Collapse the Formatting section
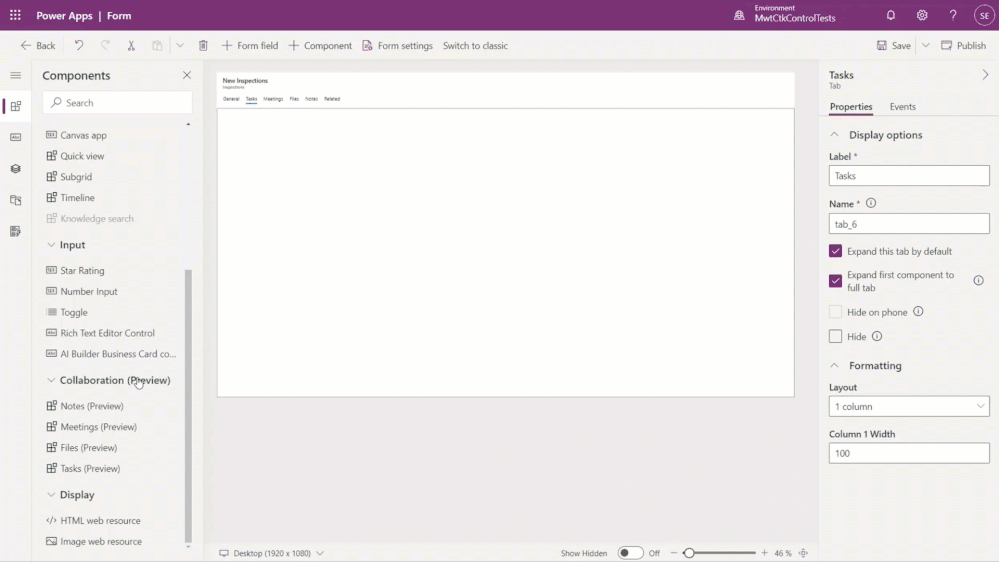 [834, 366]
